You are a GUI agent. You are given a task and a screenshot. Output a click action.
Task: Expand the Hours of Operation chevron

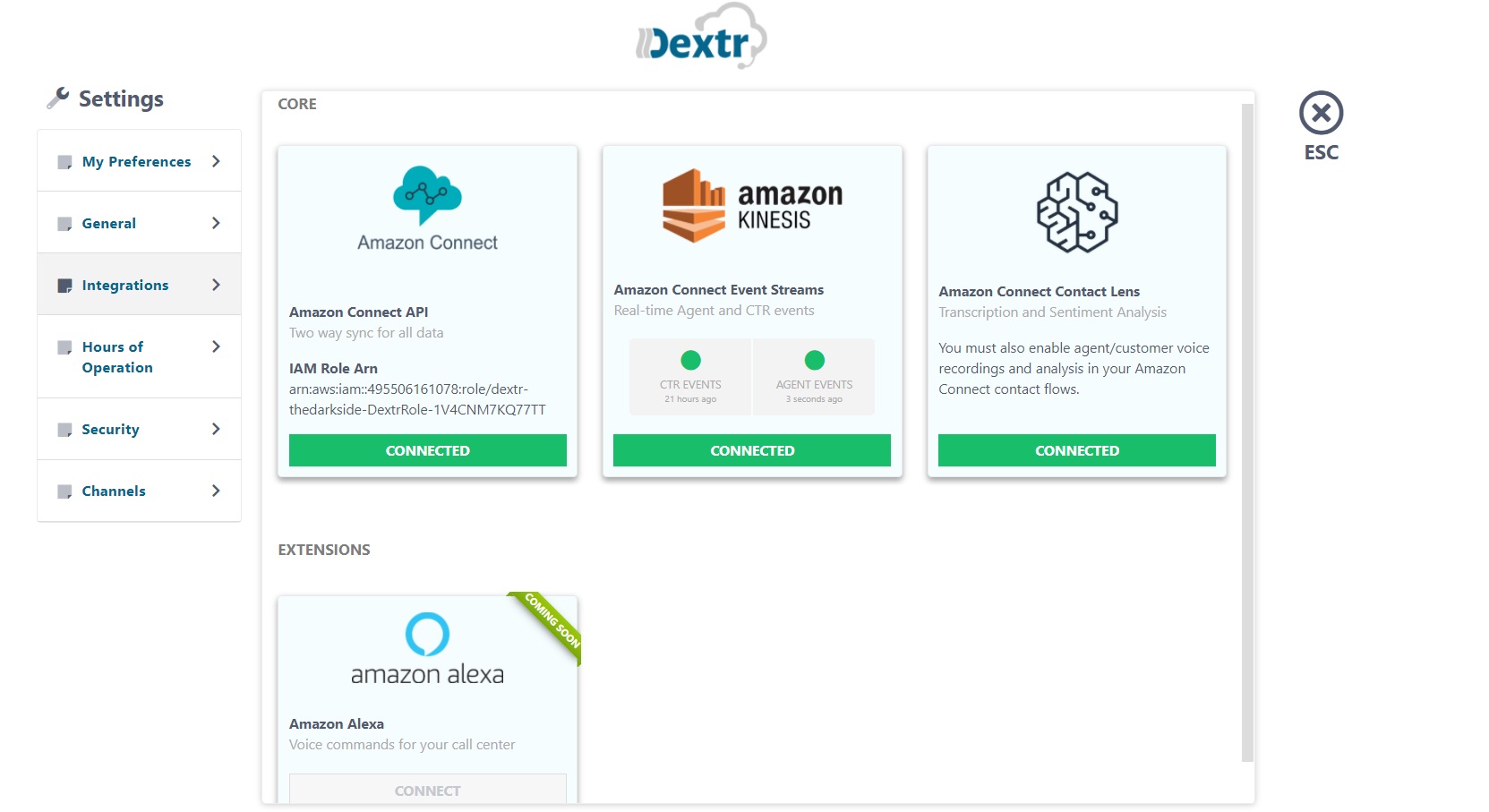click(x=216, y=346)
